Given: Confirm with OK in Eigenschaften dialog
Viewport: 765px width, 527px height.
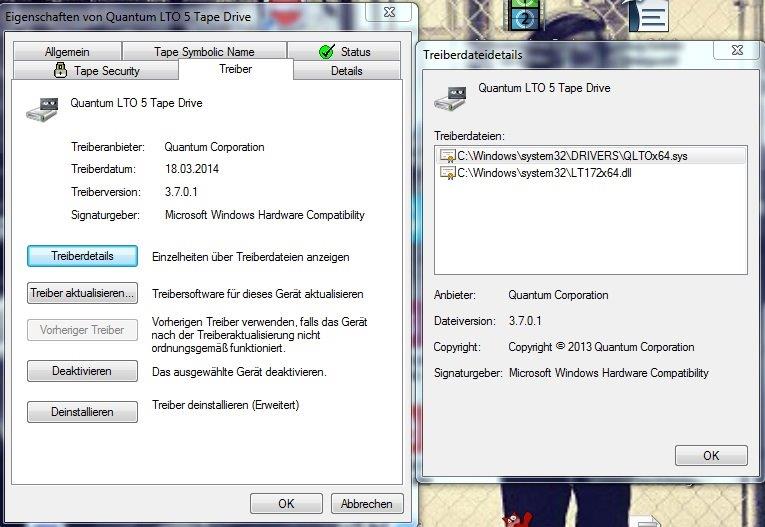Looking at the screenshot, I should 286,504.
